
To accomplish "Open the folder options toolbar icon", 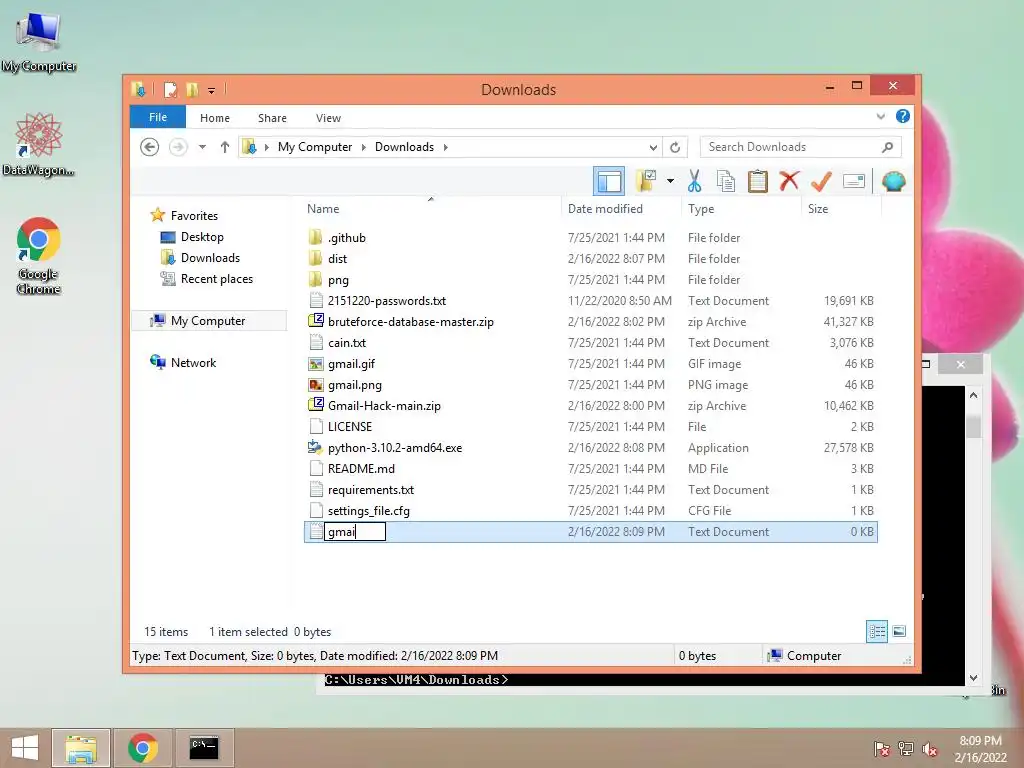I will click(646, 181).
